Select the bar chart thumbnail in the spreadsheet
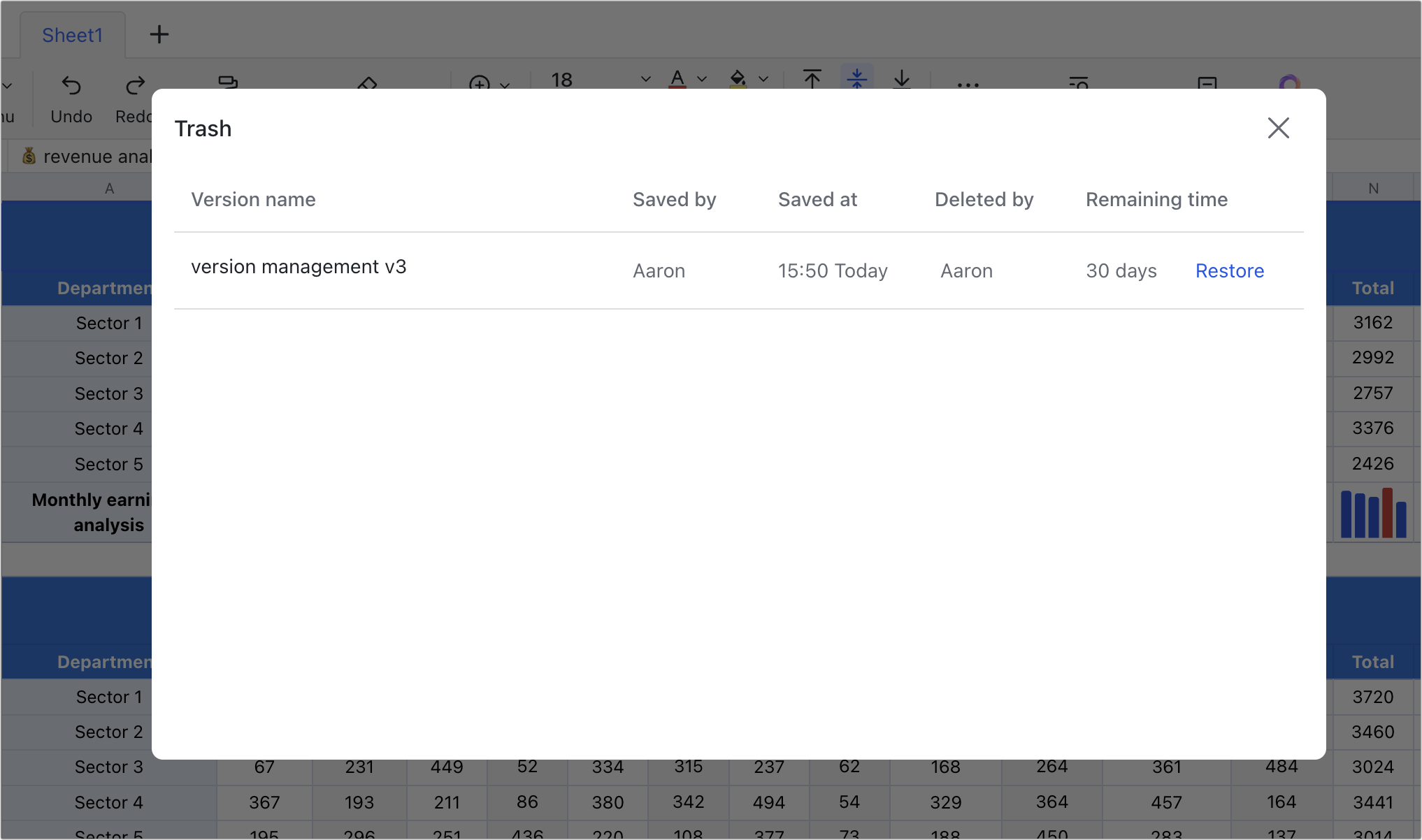The image size is (1422, 840). point(1372,513)
